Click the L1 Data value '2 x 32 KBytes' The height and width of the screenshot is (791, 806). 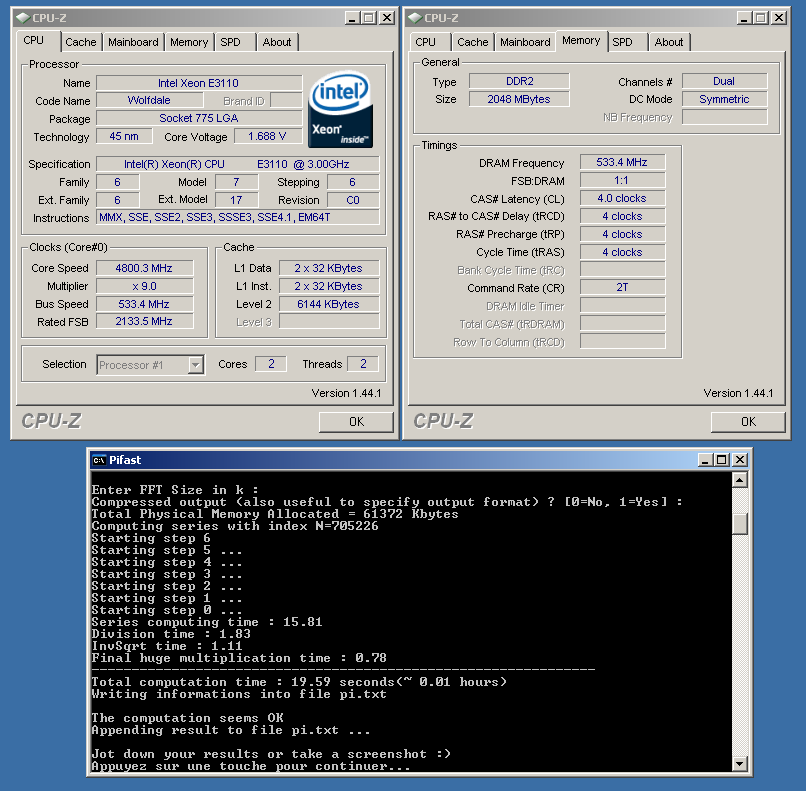[x=329, y=268]
